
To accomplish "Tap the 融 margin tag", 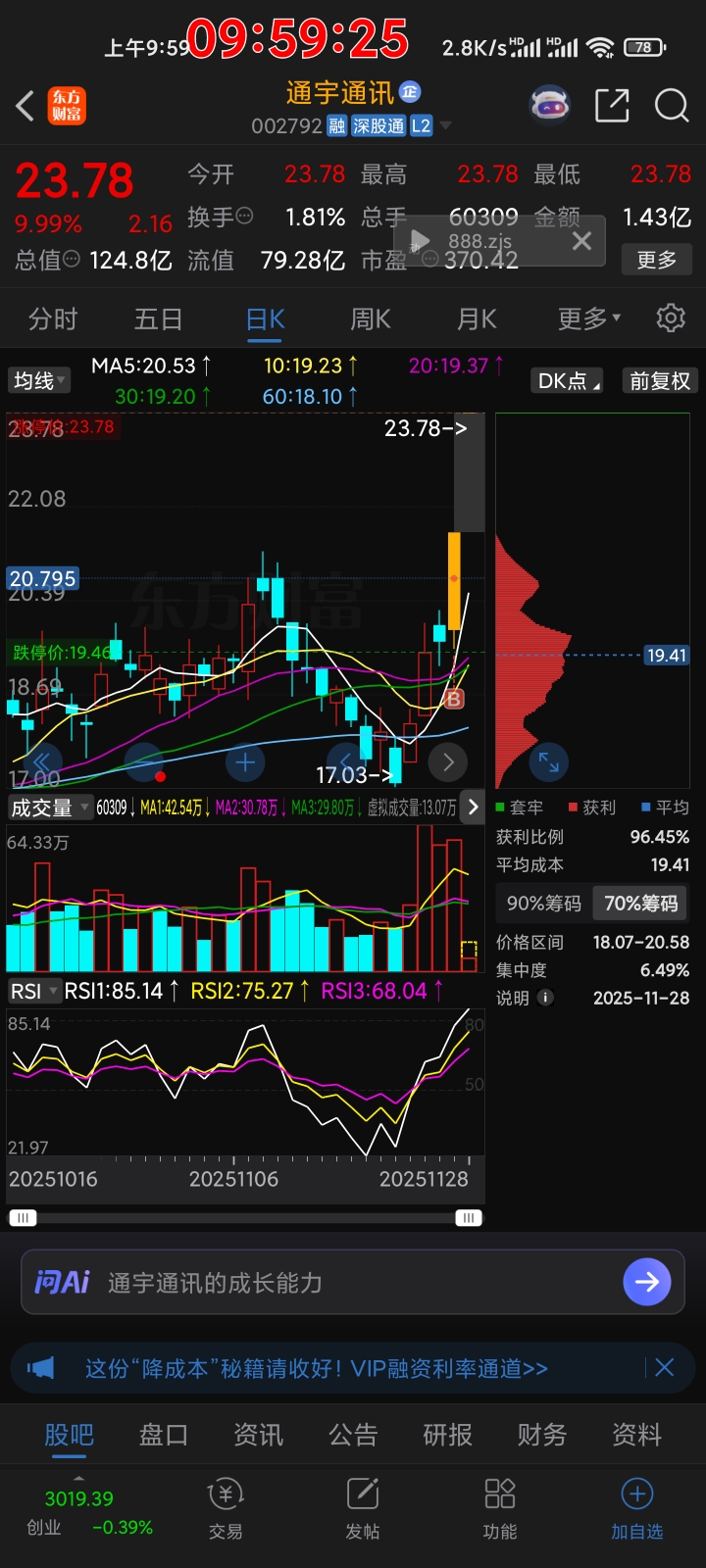I will tap(336, 125).
